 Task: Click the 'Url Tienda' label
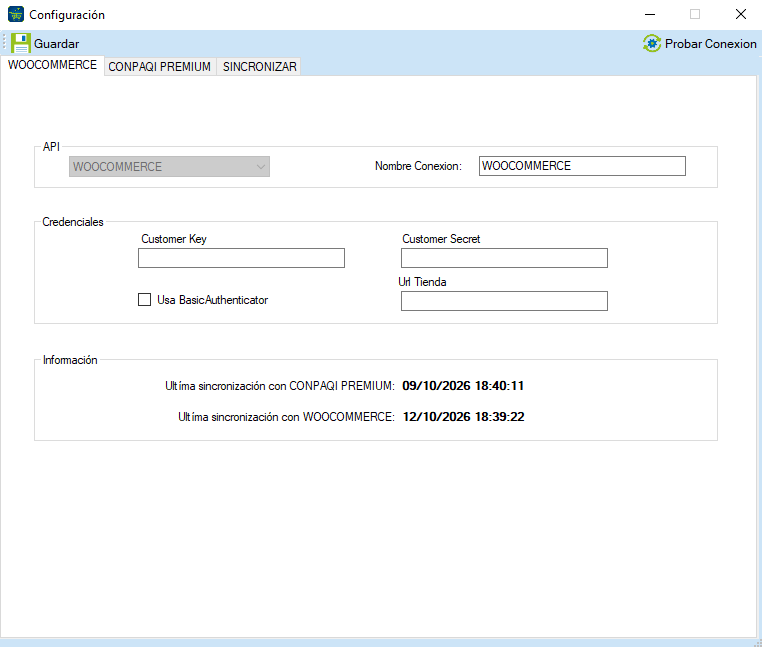tap(422, 282)
